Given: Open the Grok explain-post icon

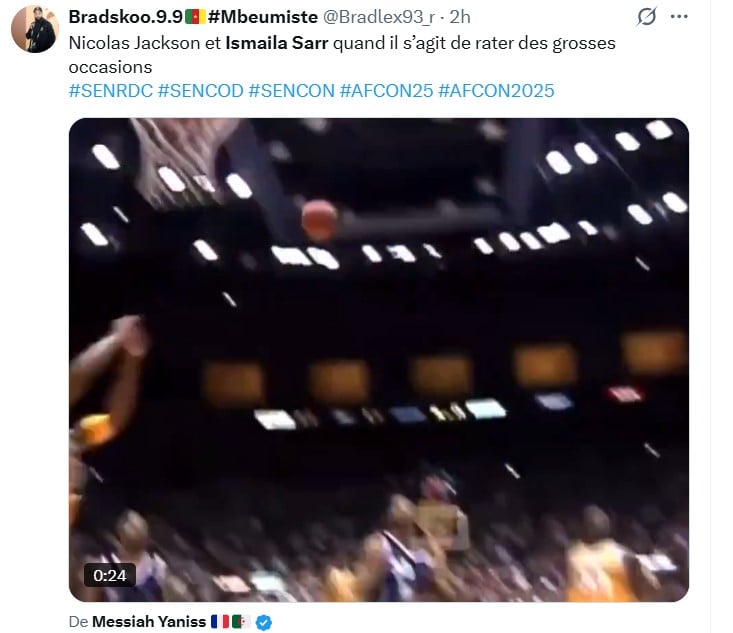Looking at the screenshot, I should [x=647, y=17].
